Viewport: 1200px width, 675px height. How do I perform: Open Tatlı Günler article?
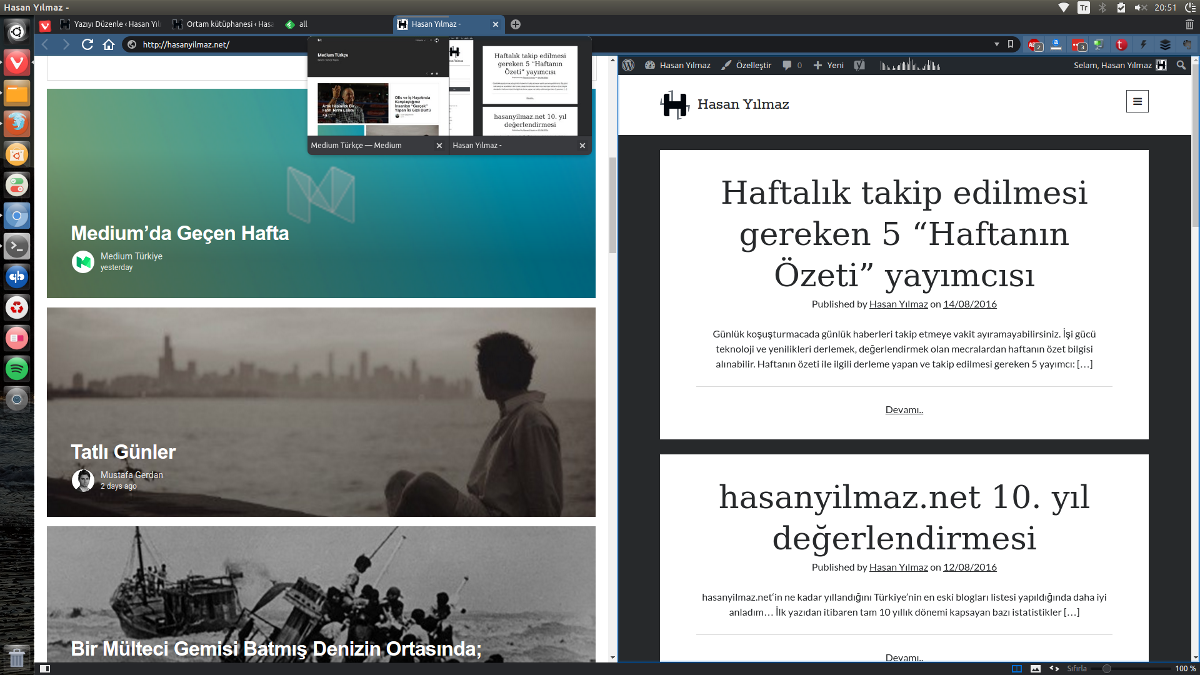click(123, 452)
